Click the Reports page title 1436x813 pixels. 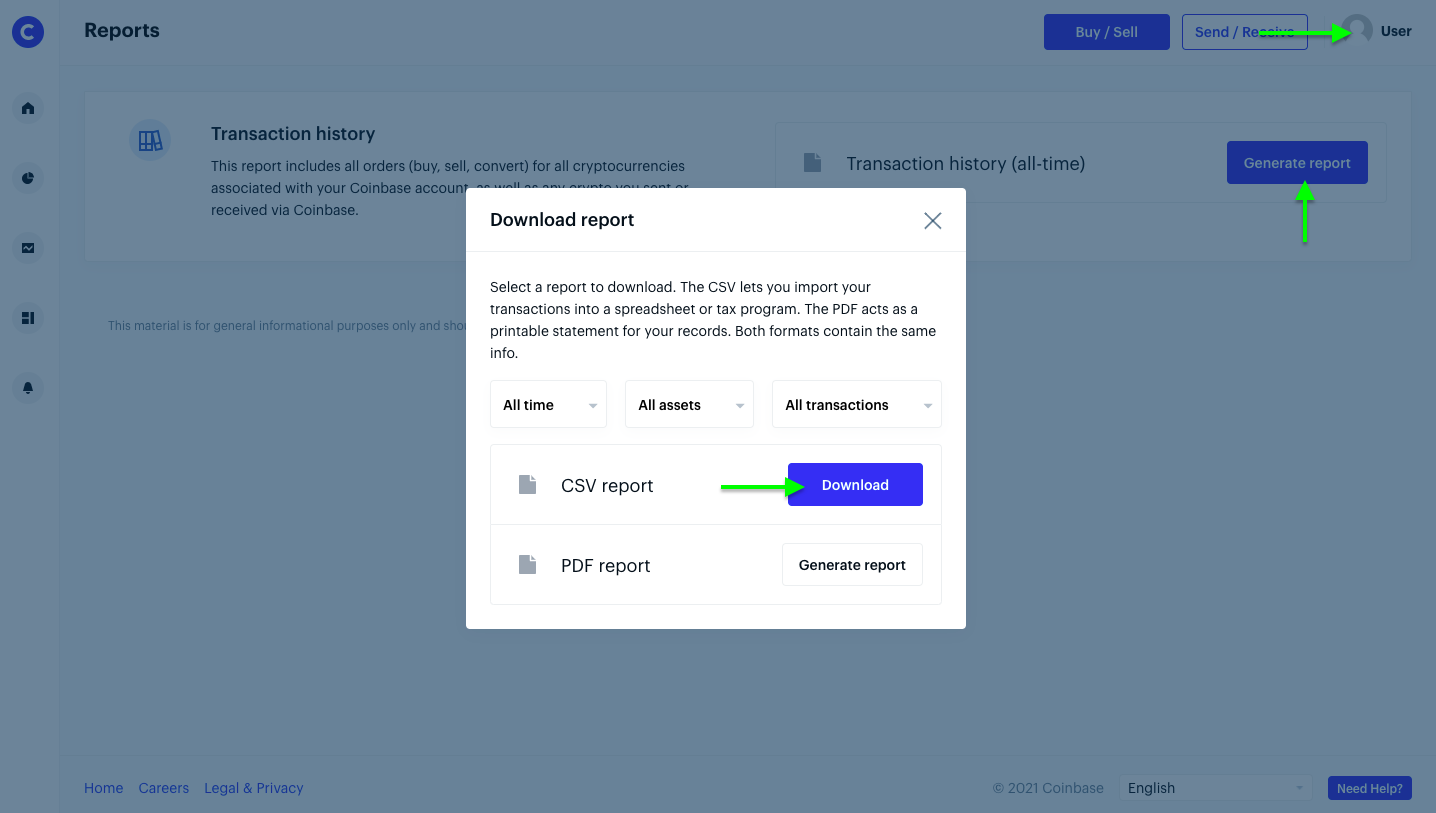click(x=122, y=31)
